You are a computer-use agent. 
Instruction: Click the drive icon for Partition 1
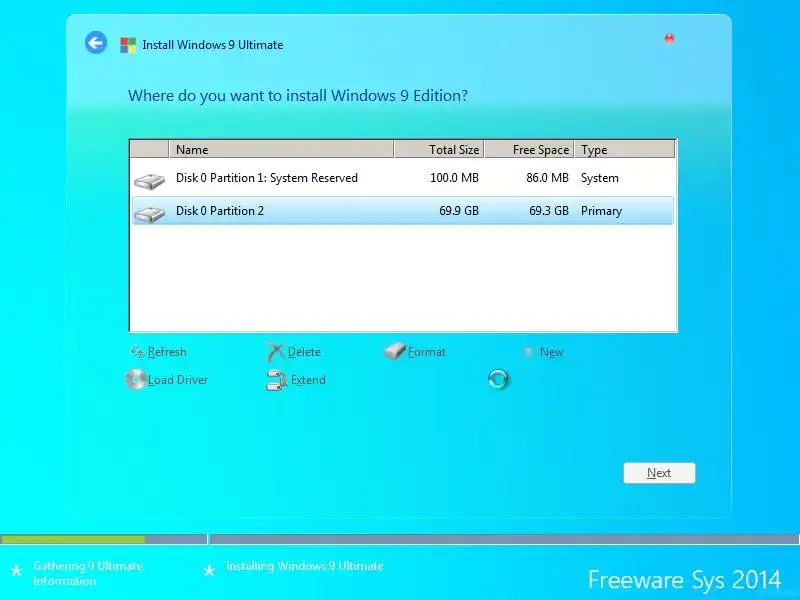click(149, 181)
